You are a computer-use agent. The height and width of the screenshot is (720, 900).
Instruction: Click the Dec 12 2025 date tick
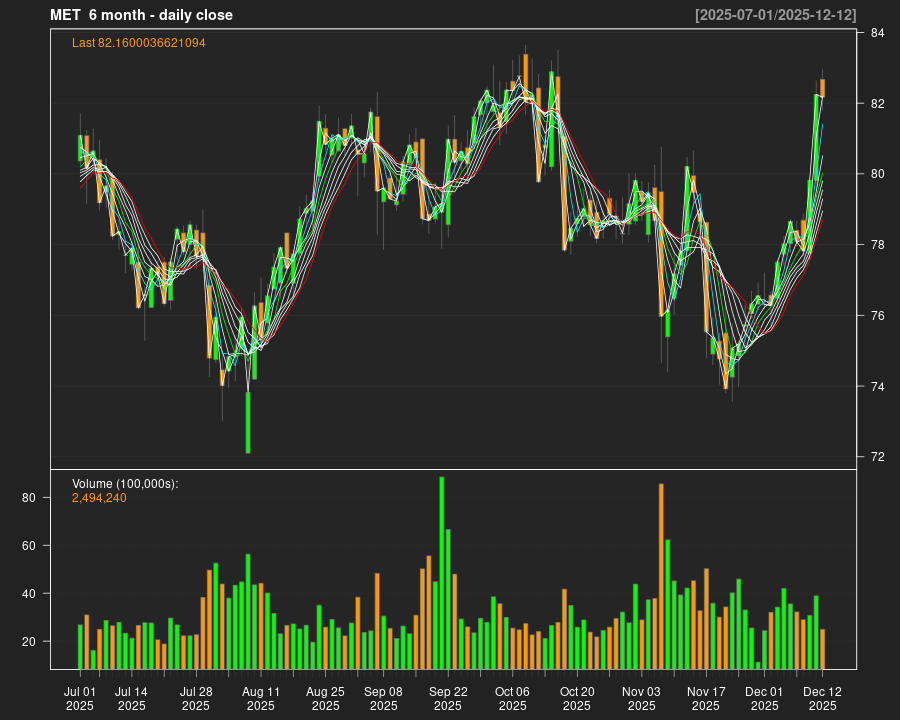coord(822,698)
